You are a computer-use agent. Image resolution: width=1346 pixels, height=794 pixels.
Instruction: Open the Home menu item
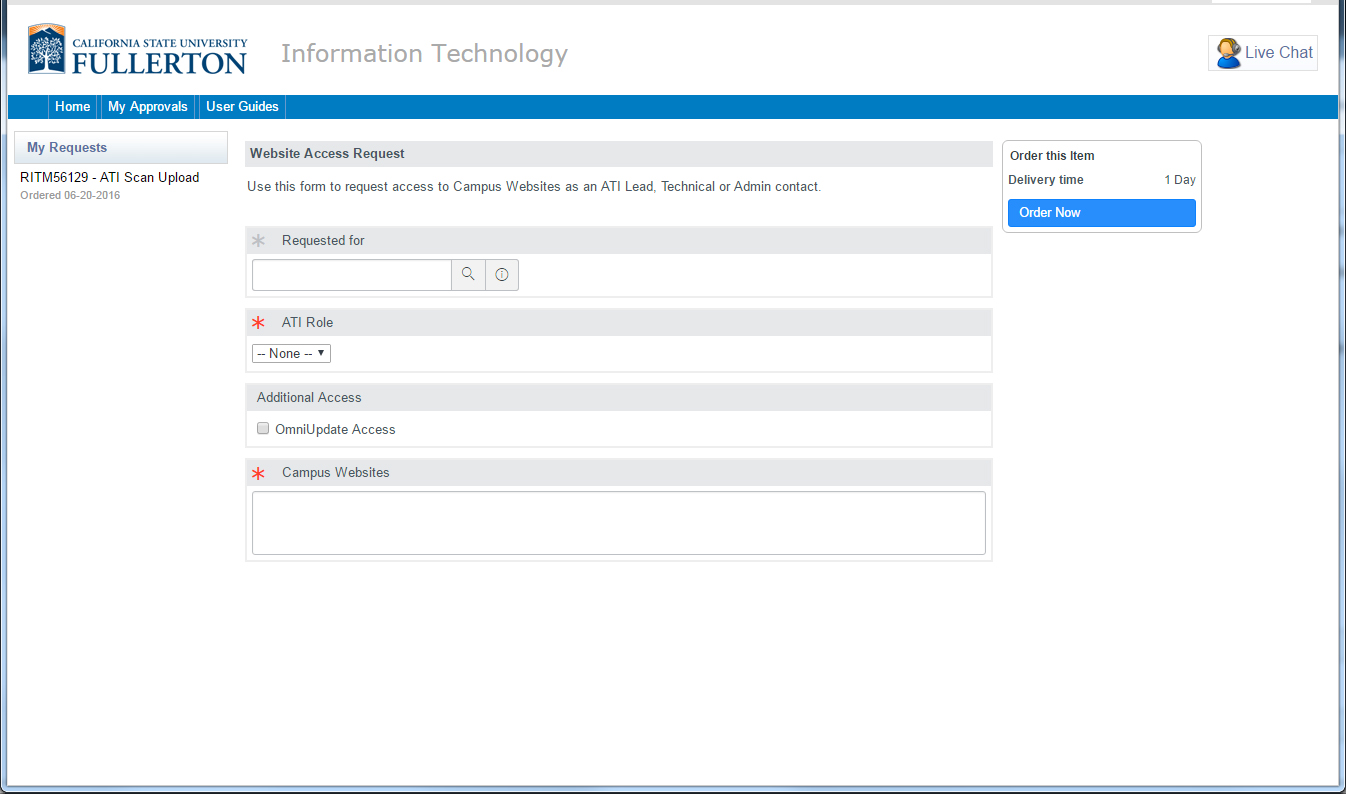click(72, 107)
